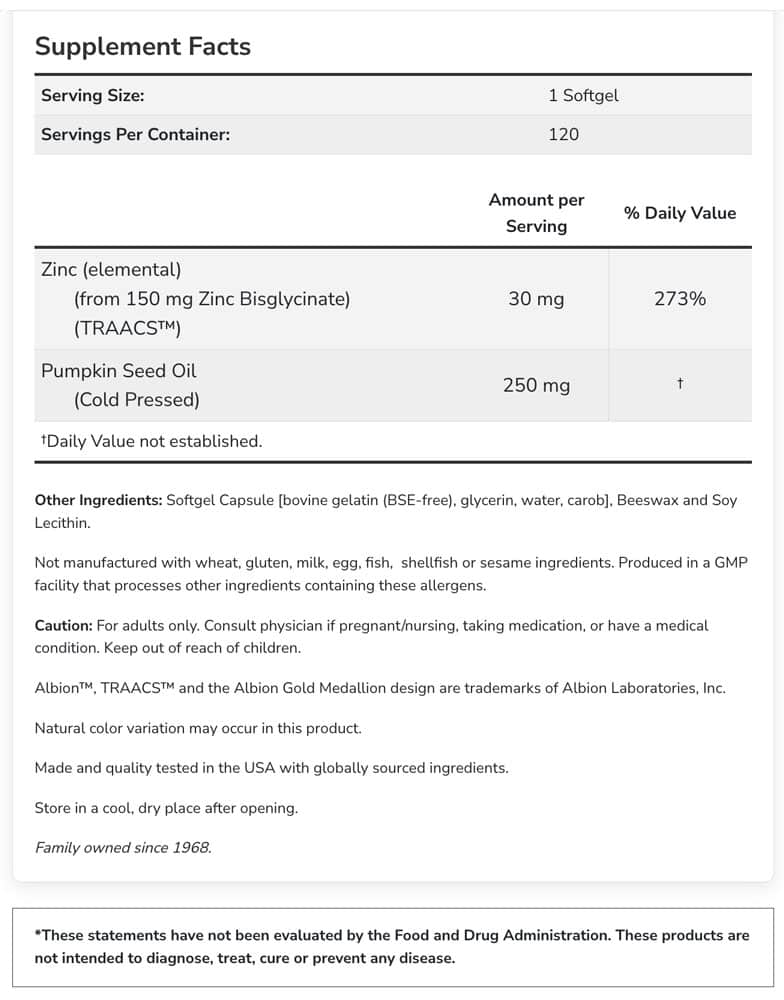784x1000 pixels.
Task: Select the 120 servings value
Action: click(563, 134)
